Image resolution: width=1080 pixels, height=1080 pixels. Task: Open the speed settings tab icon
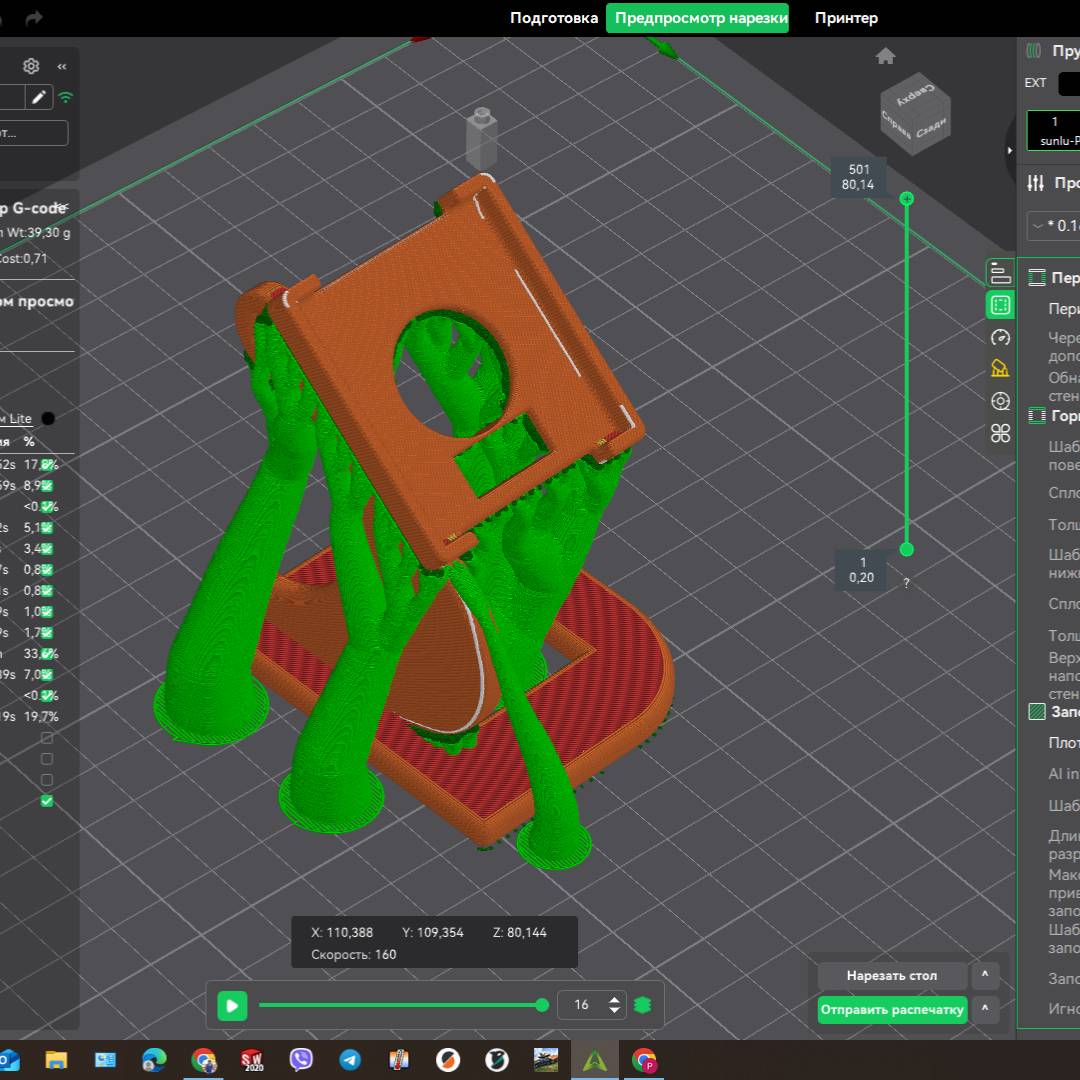tap(1000, 337)
